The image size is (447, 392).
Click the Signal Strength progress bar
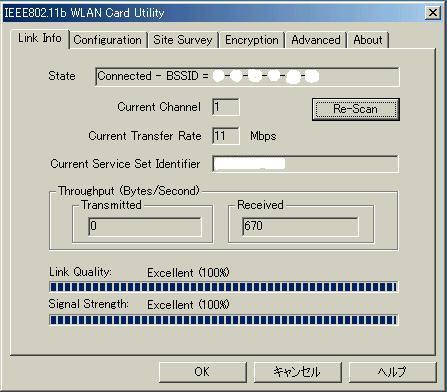click(223, 320)
